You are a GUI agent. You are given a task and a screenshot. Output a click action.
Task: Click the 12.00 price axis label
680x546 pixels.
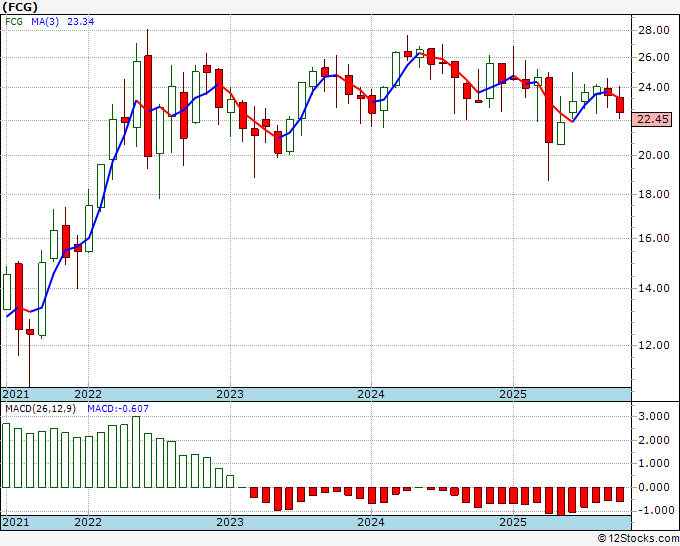click(x=654, y=345)
